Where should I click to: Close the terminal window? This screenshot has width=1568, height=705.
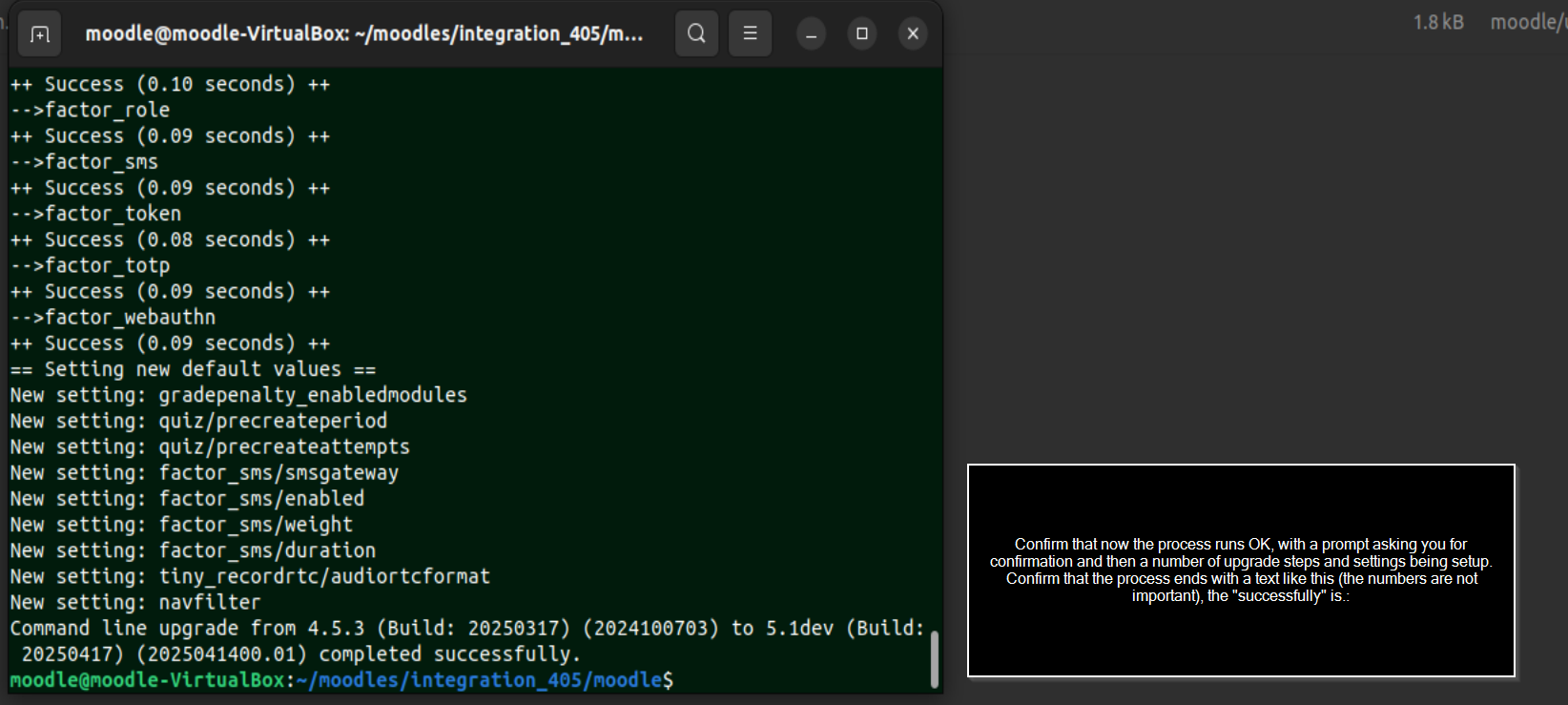click(913, 34)
